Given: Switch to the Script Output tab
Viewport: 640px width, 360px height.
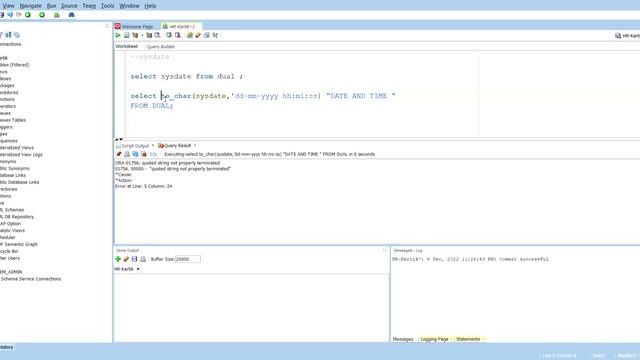Looking at the screenshot, I should pyautogui.click(x=134, y=146).
